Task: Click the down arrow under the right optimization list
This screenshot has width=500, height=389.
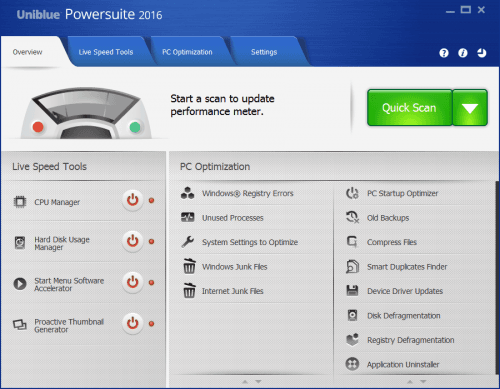Action: tap(423, 381)
